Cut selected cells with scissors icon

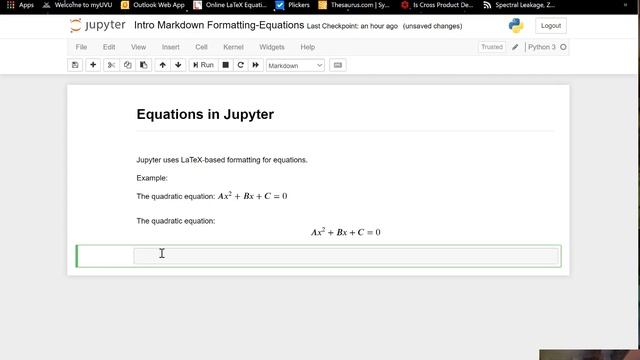(x=111, y=65)
